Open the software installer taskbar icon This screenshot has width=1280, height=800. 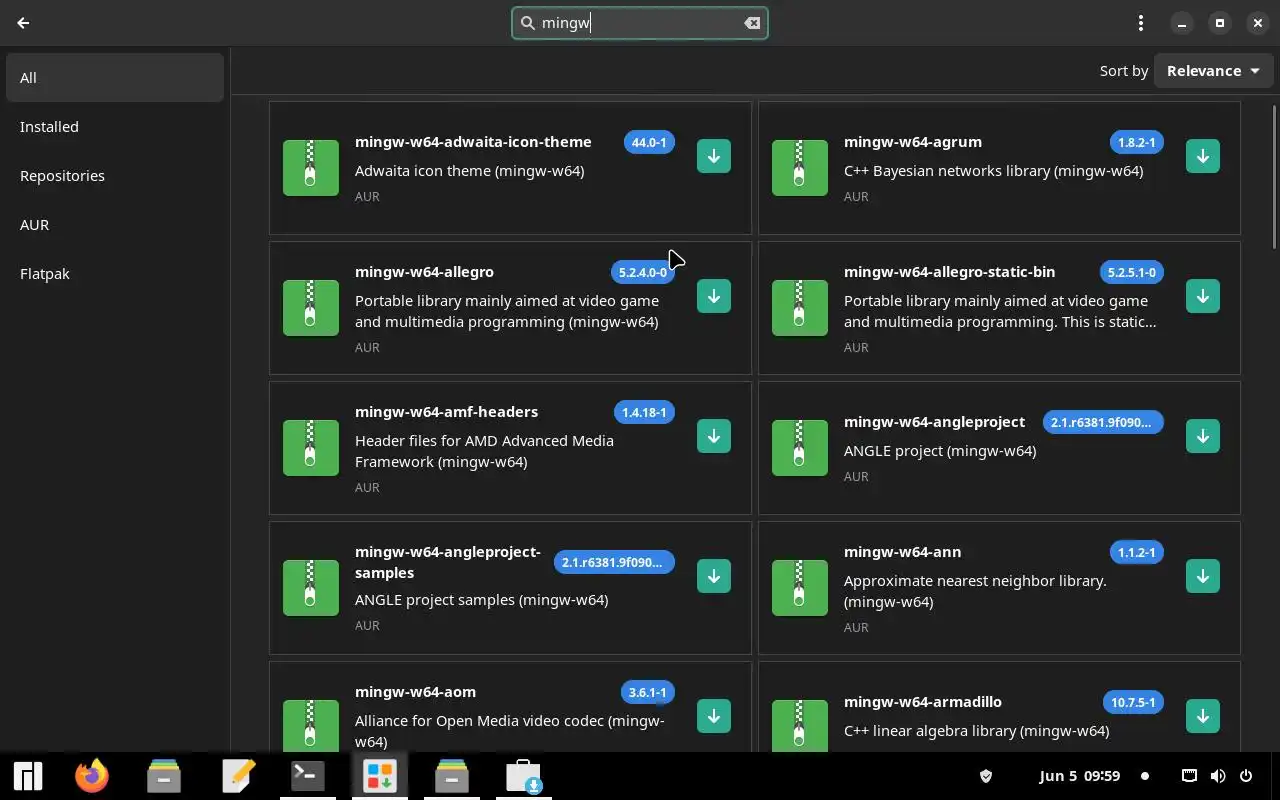pos(523,776)
